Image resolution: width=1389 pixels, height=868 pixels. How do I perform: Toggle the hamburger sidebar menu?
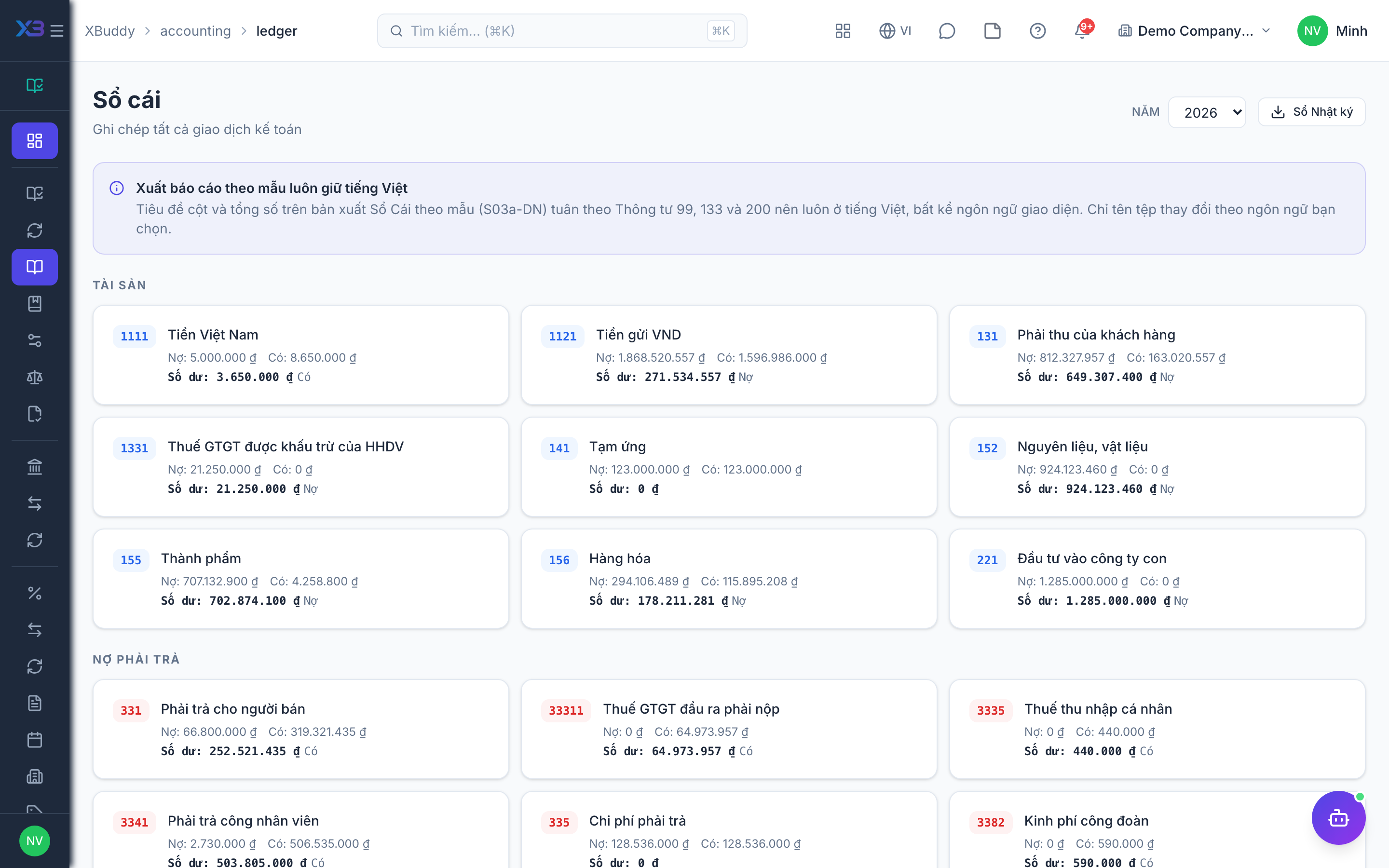tap(57, 30)
